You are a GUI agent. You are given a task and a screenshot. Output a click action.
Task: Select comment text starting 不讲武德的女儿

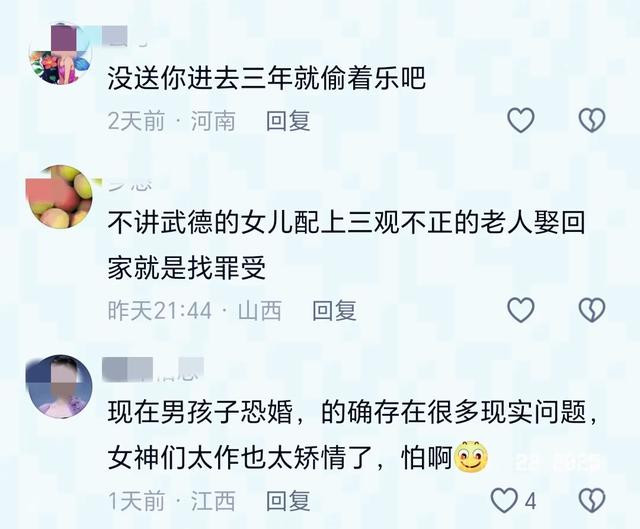coord(347,245)
